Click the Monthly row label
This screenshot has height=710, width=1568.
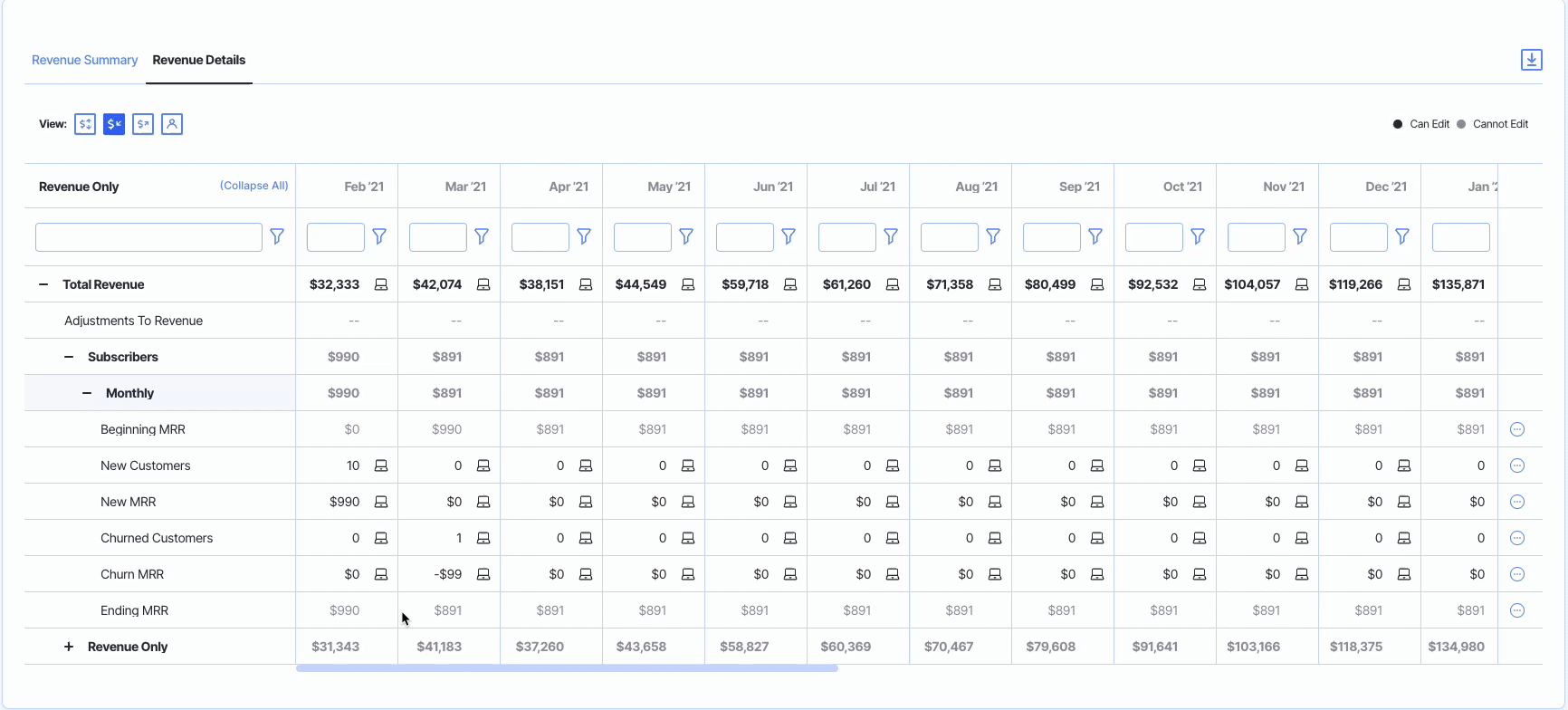(x=129, y=393)
